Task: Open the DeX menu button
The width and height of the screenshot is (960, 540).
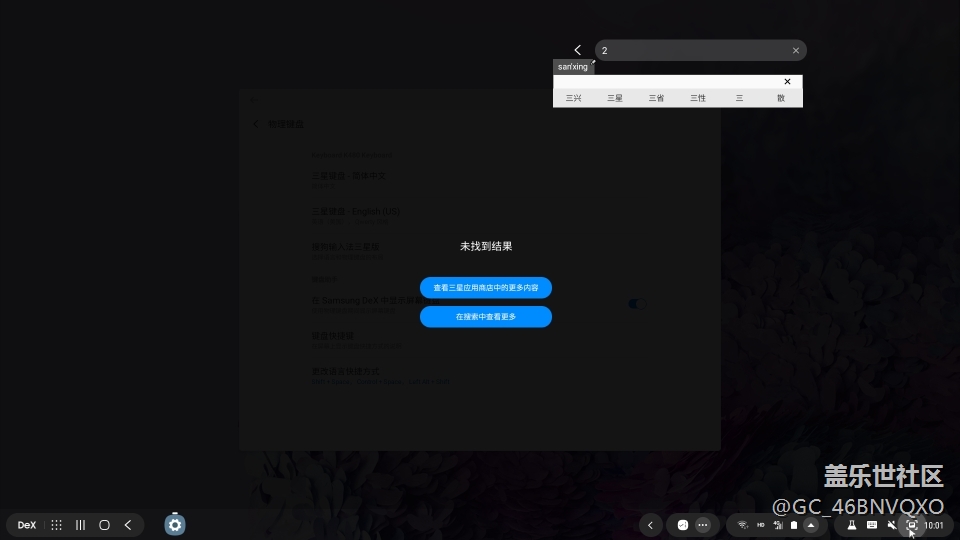Action: click(x=27, y=525)
